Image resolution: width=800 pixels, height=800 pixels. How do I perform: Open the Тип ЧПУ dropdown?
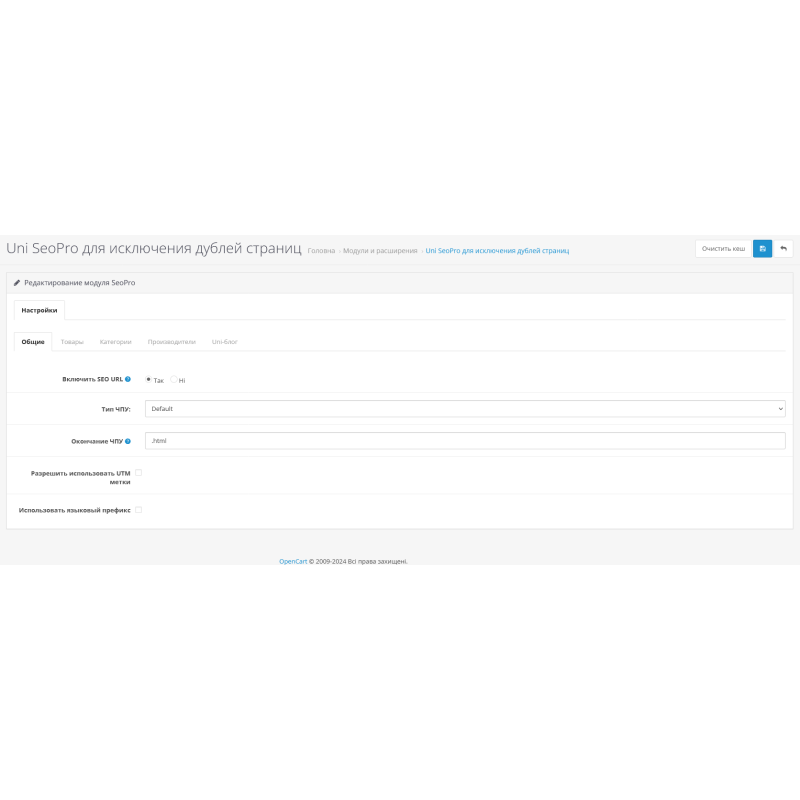(465, 409)
